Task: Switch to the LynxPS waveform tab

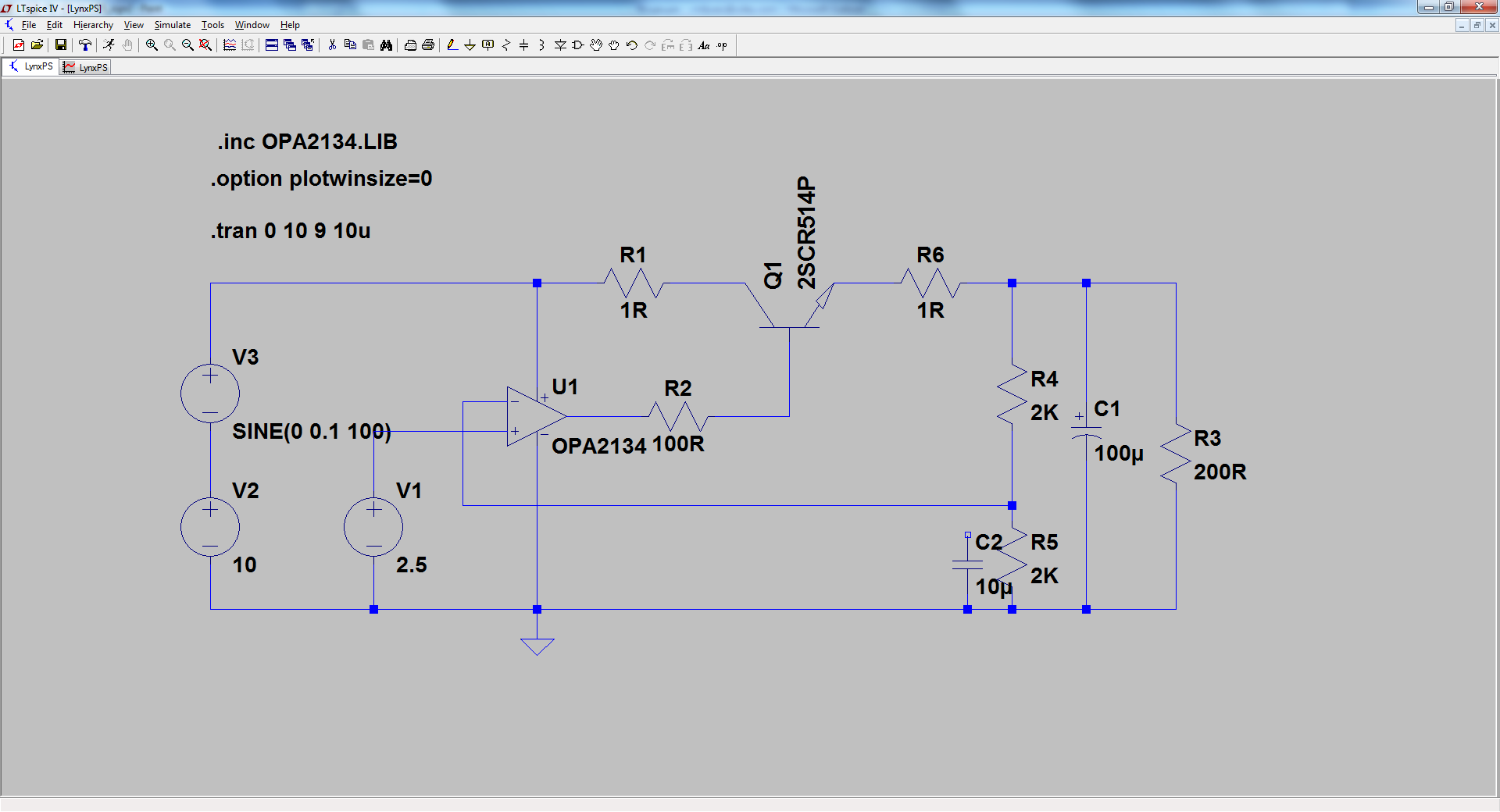Action: coord(86,67)
